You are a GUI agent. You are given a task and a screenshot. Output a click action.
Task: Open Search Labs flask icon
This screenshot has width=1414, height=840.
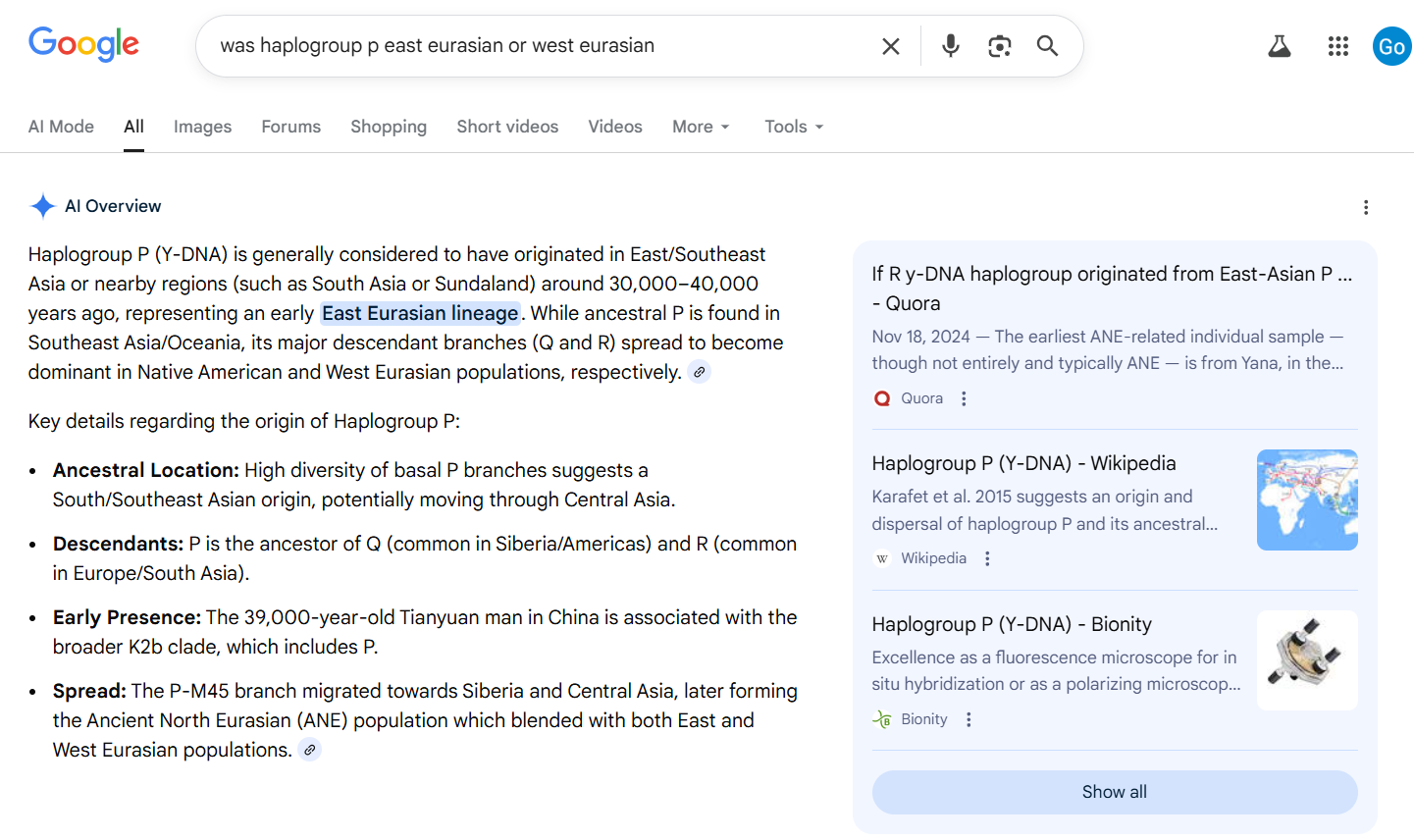(1279, 46)
